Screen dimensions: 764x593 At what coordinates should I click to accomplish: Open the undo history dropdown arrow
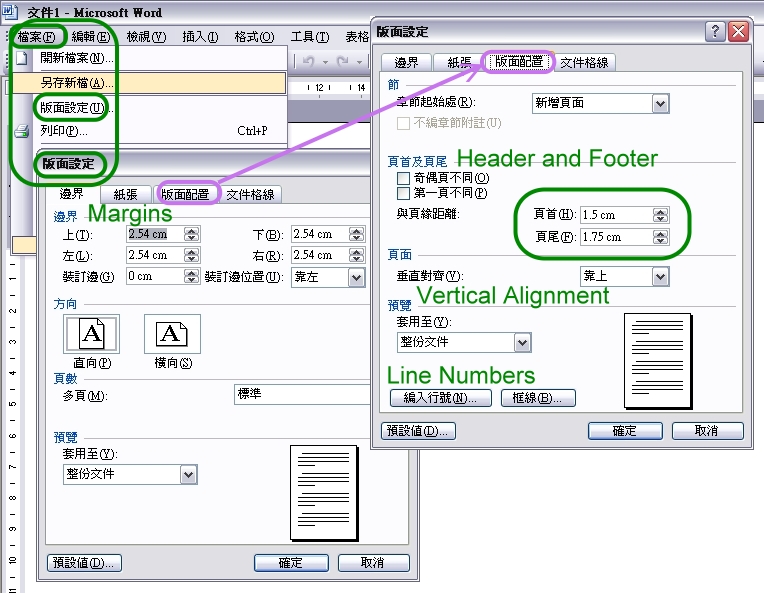click(x=325, y=62)
